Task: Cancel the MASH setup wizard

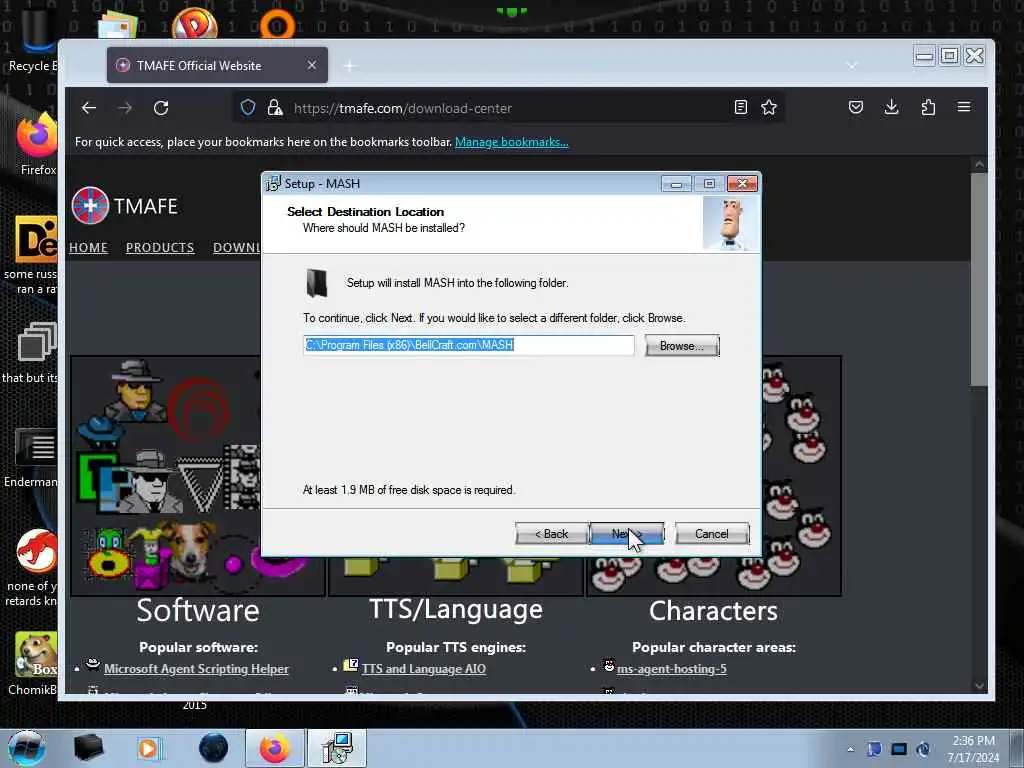Action: (712, 534)
